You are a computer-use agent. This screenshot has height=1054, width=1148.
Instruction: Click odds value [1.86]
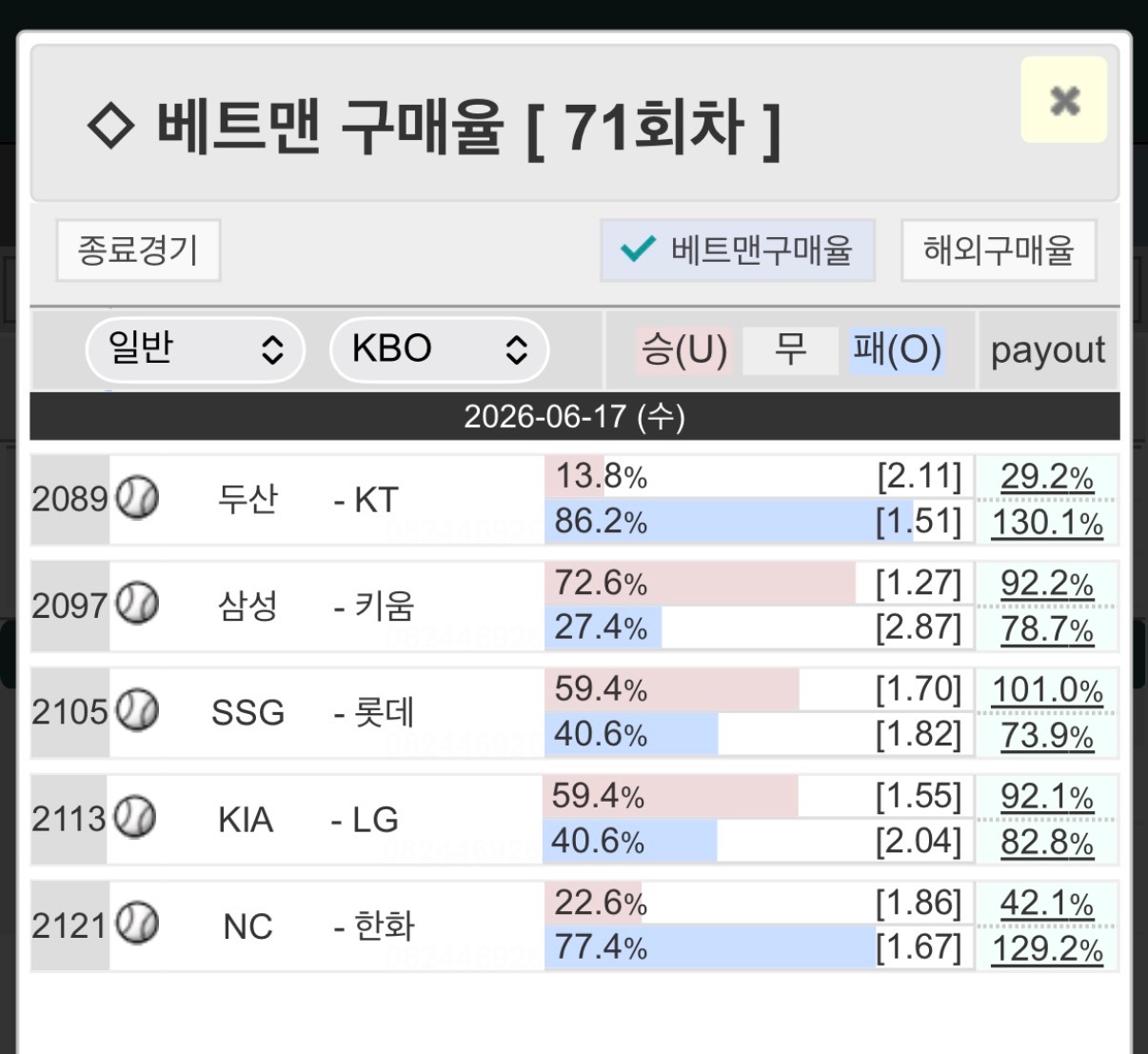pos(919,903)
